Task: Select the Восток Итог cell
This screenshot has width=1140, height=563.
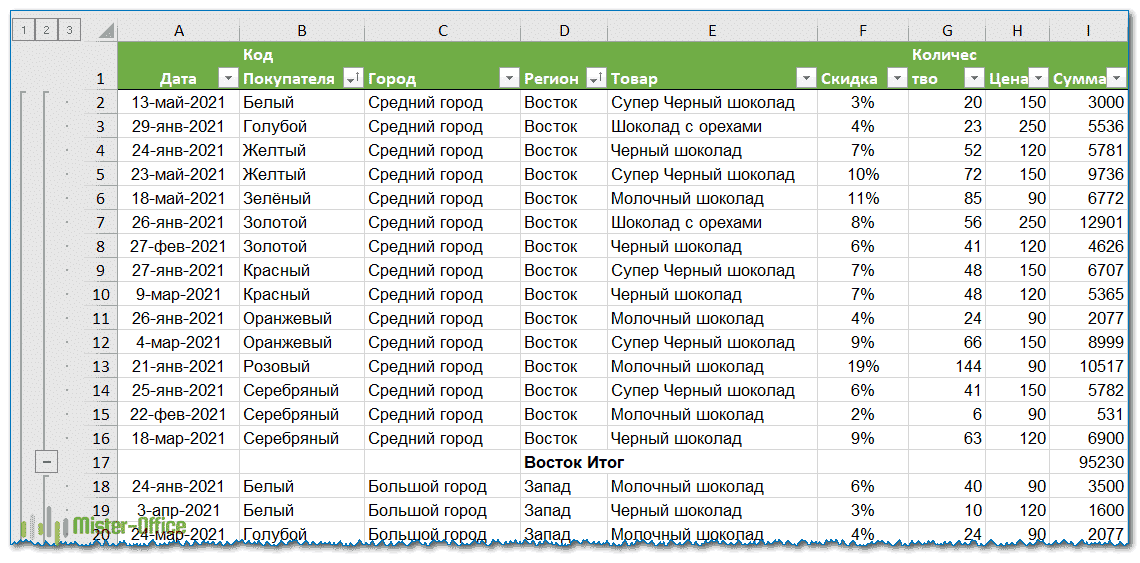Action: [575, 462]
